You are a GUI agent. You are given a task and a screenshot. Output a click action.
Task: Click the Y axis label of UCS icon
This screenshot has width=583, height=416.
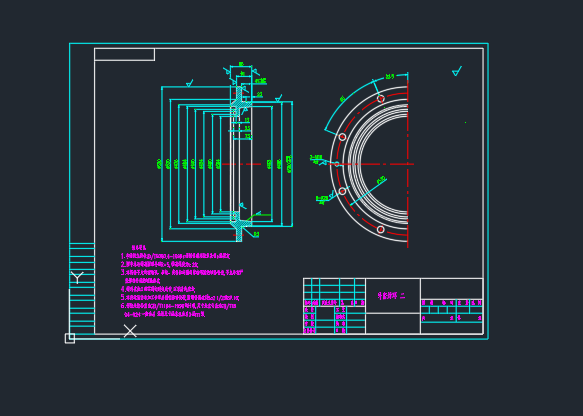[x=77, y=278]
